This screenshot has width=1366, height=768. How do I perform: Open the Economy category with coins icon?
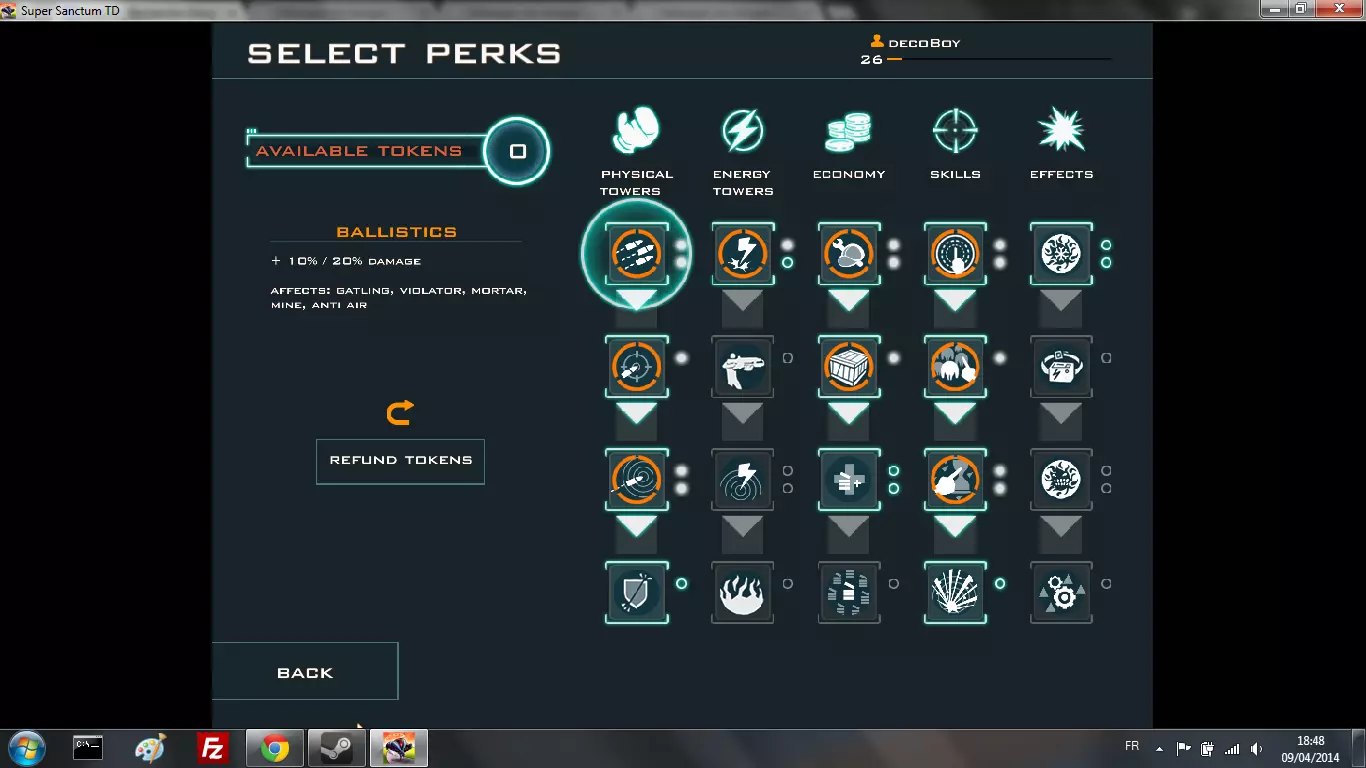click(x=849, y=145)
